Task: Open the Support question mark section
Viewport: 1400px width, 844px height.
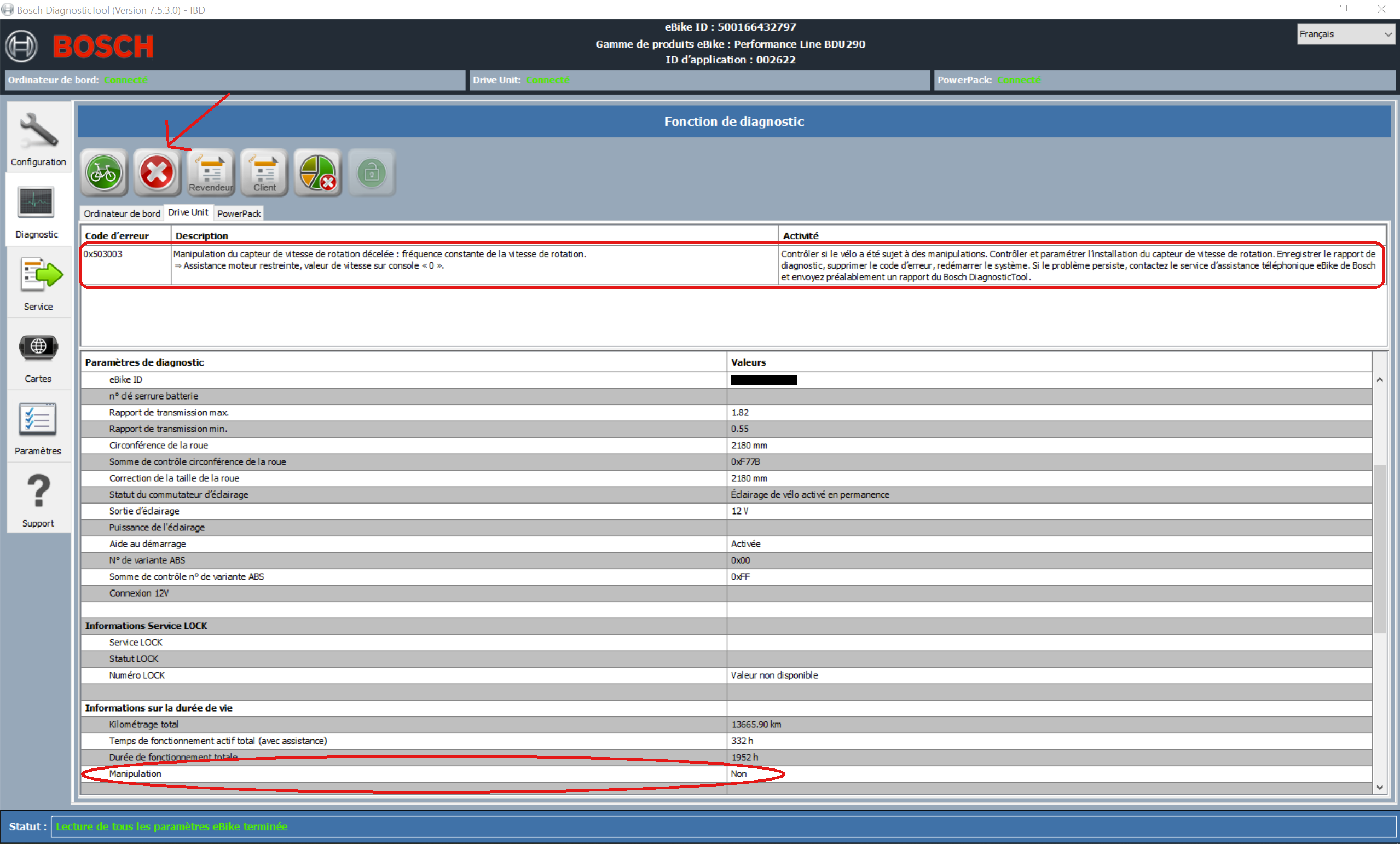Action: point(38,500)
